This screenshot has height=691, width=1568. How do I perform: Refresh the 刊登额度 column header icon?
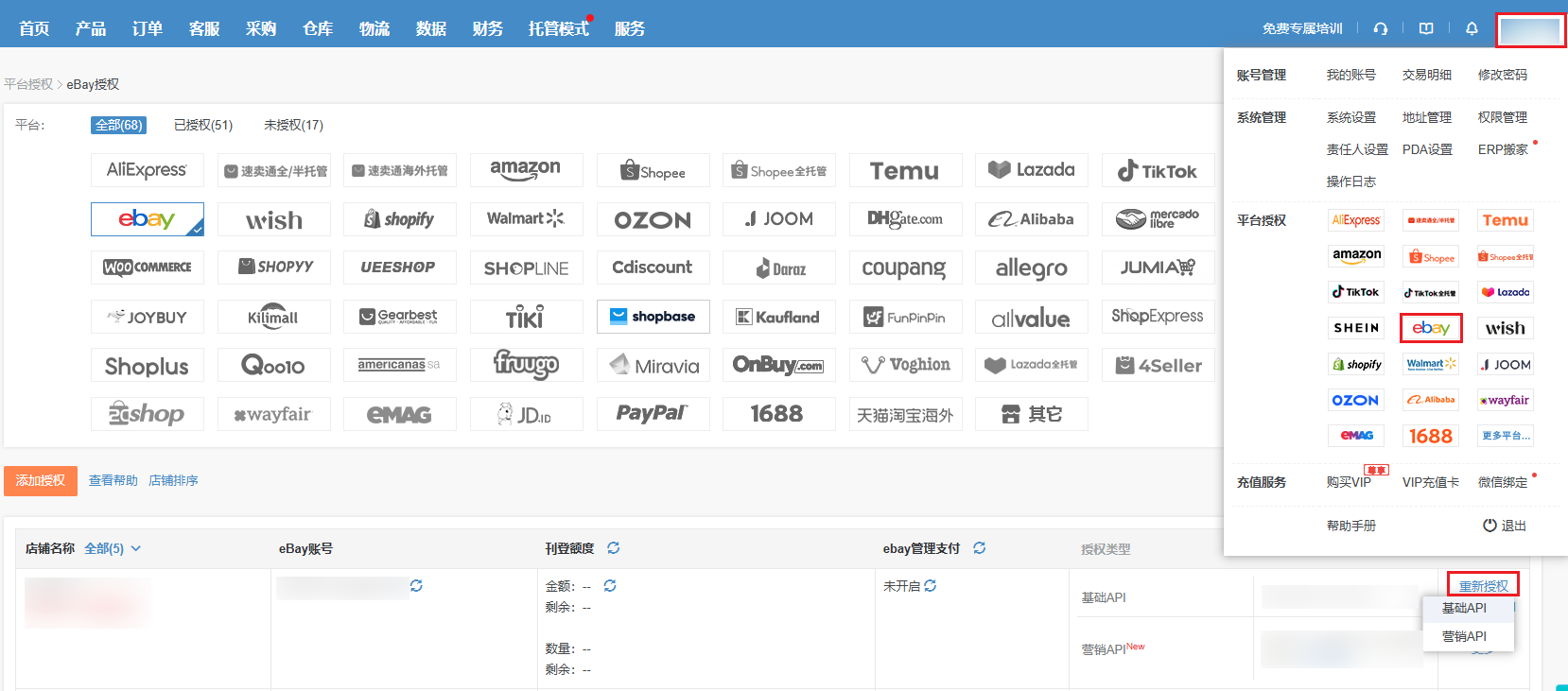[613, 548]
